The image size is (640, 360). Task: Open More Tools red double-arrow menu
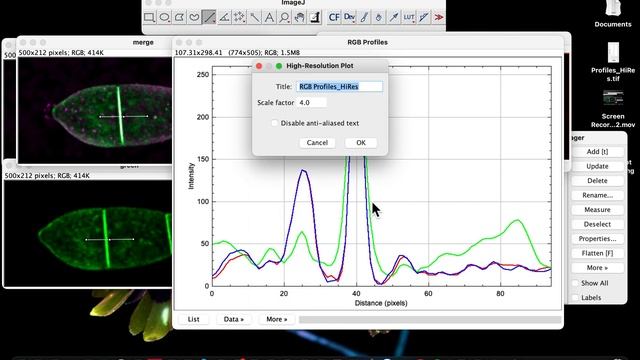439,17
